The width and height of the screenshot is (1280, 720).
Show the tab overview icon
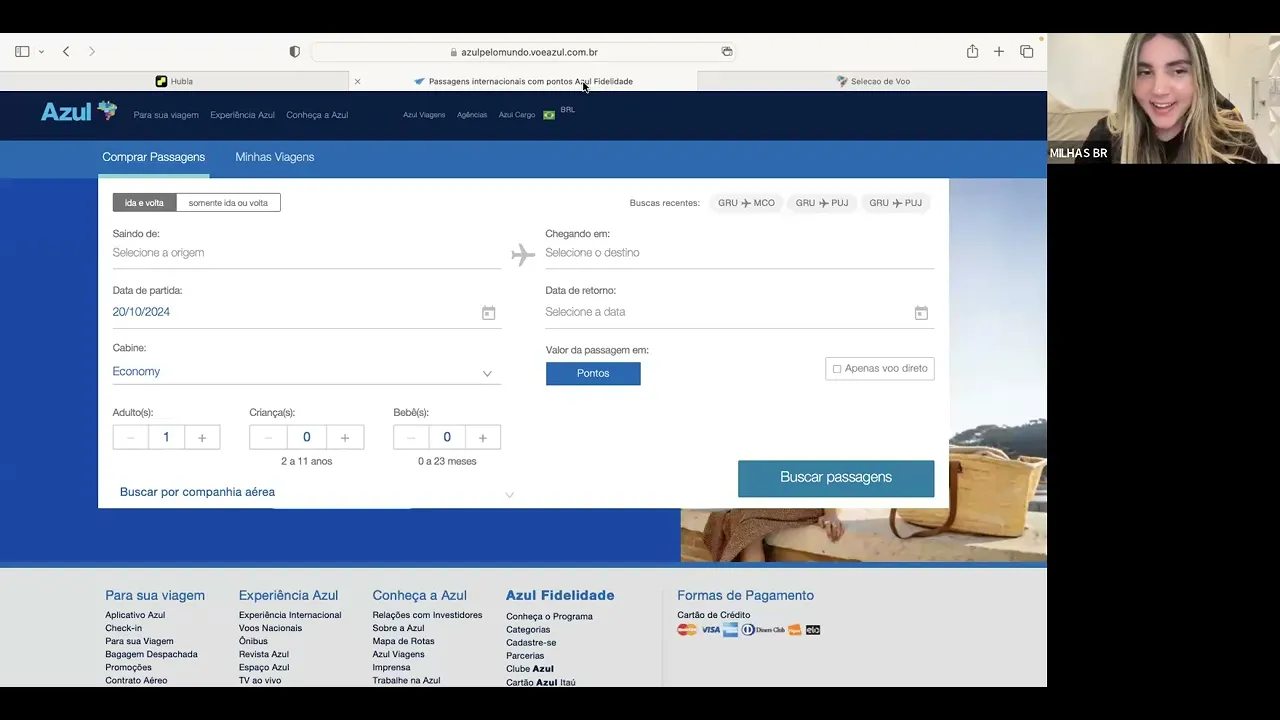[1026, 51]
